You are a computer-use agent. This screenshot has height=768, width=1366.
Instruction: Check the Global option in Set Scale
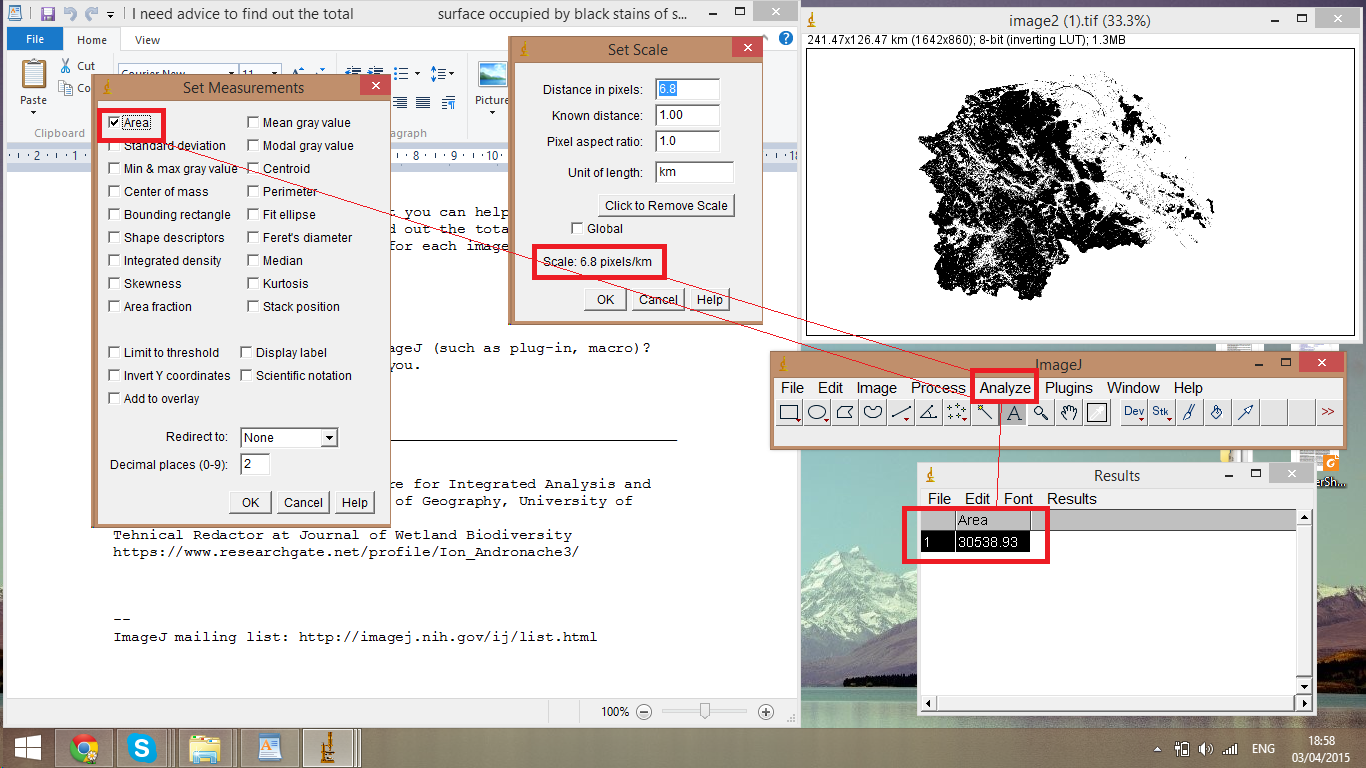(x=577, y=229)
